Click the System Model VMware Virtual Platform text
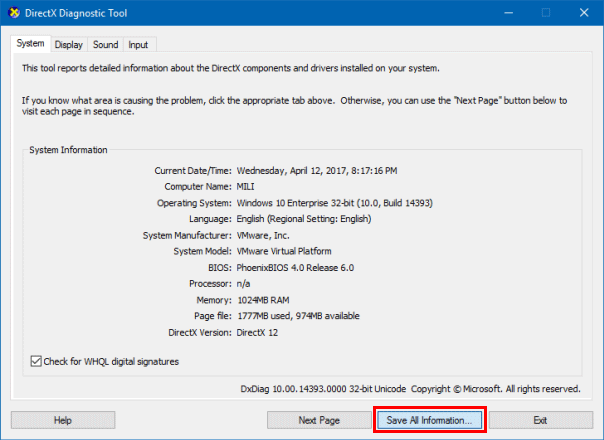This screenshot has width=604, height=440. [x=297, y=251]
